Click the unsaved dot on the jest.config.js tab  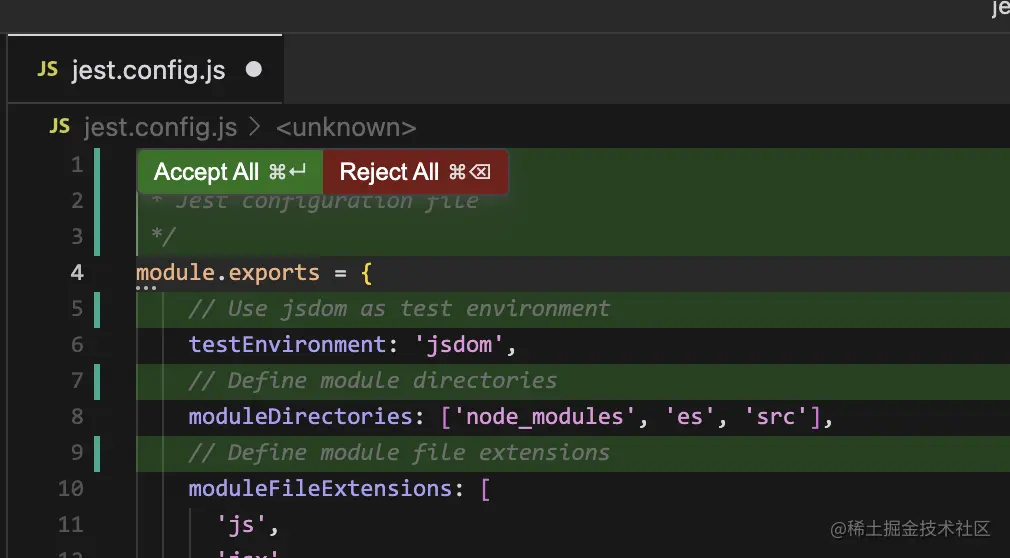point(254,70)
